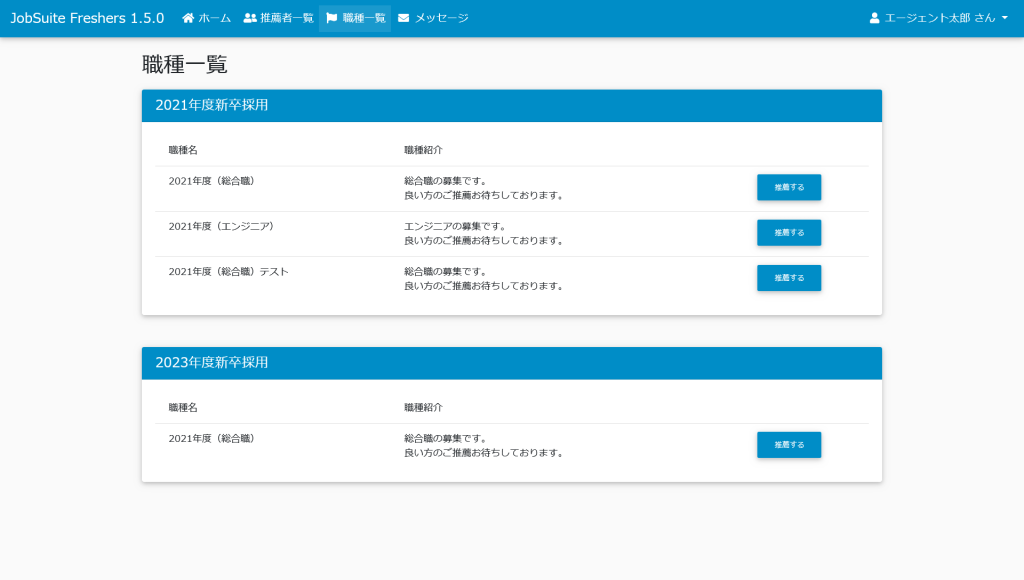Click the 2021年度新卒採用 section header
The height and width of the screenshot is (580, 1024).
[212, 105]
